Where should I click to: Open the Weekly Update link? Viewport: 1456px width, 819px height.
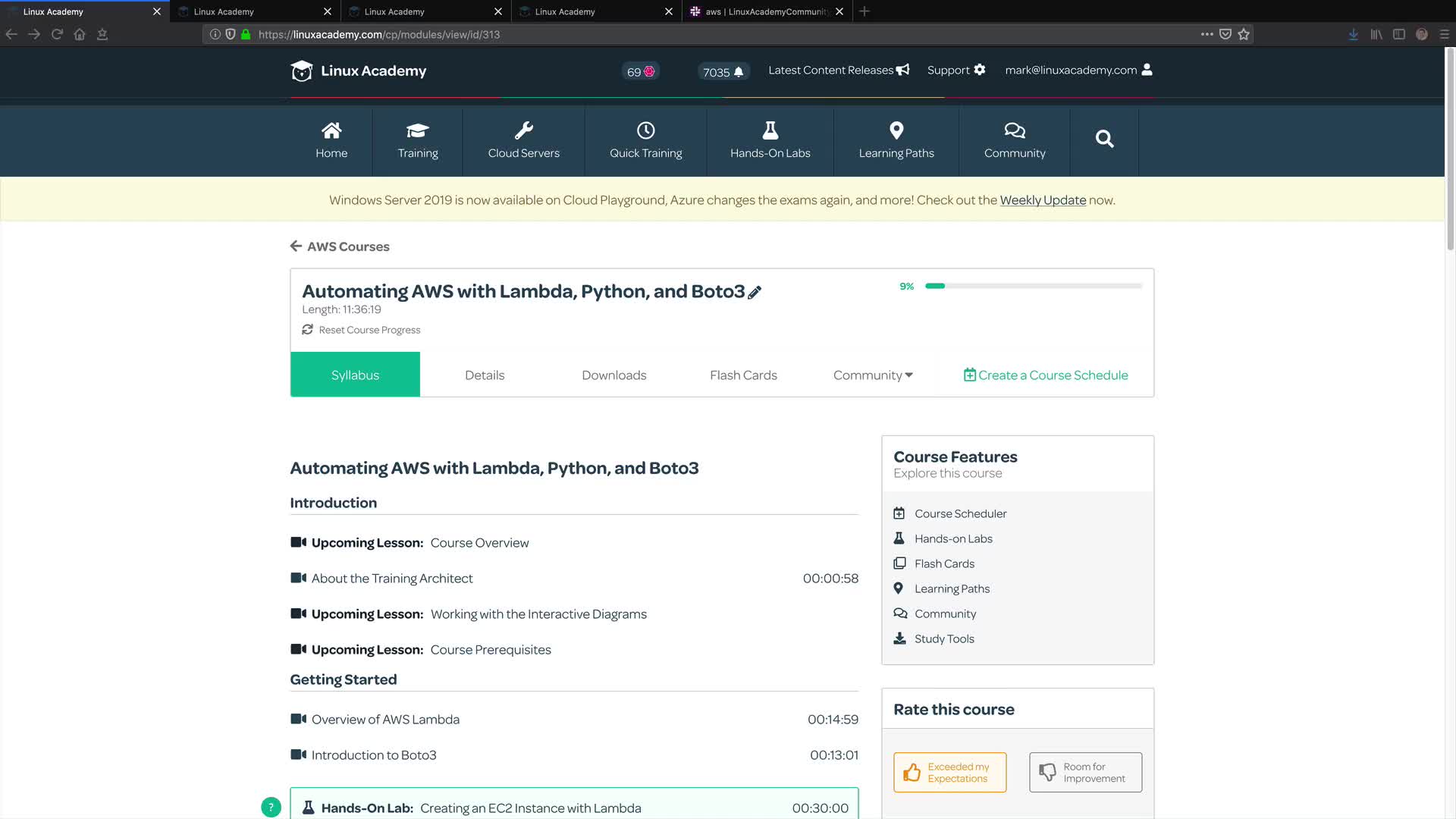(1042, 200)
